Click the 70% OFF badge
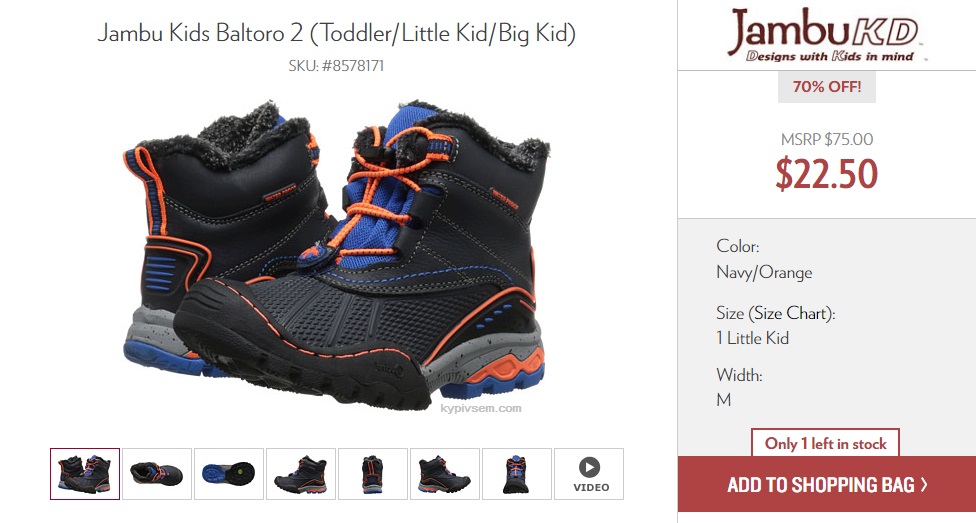This screenshot has height=523, width=976. tap(827, 87)
